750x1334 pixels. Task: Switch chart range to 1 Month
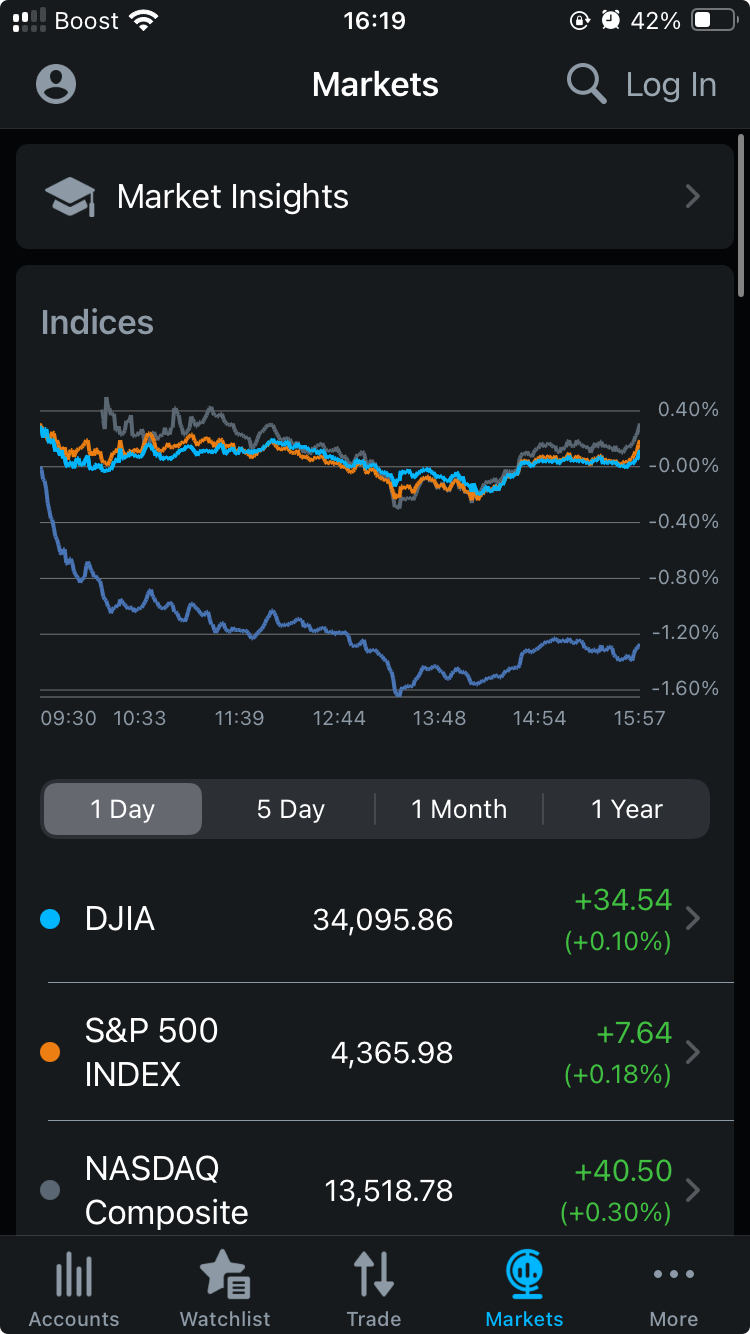[459, 809]
